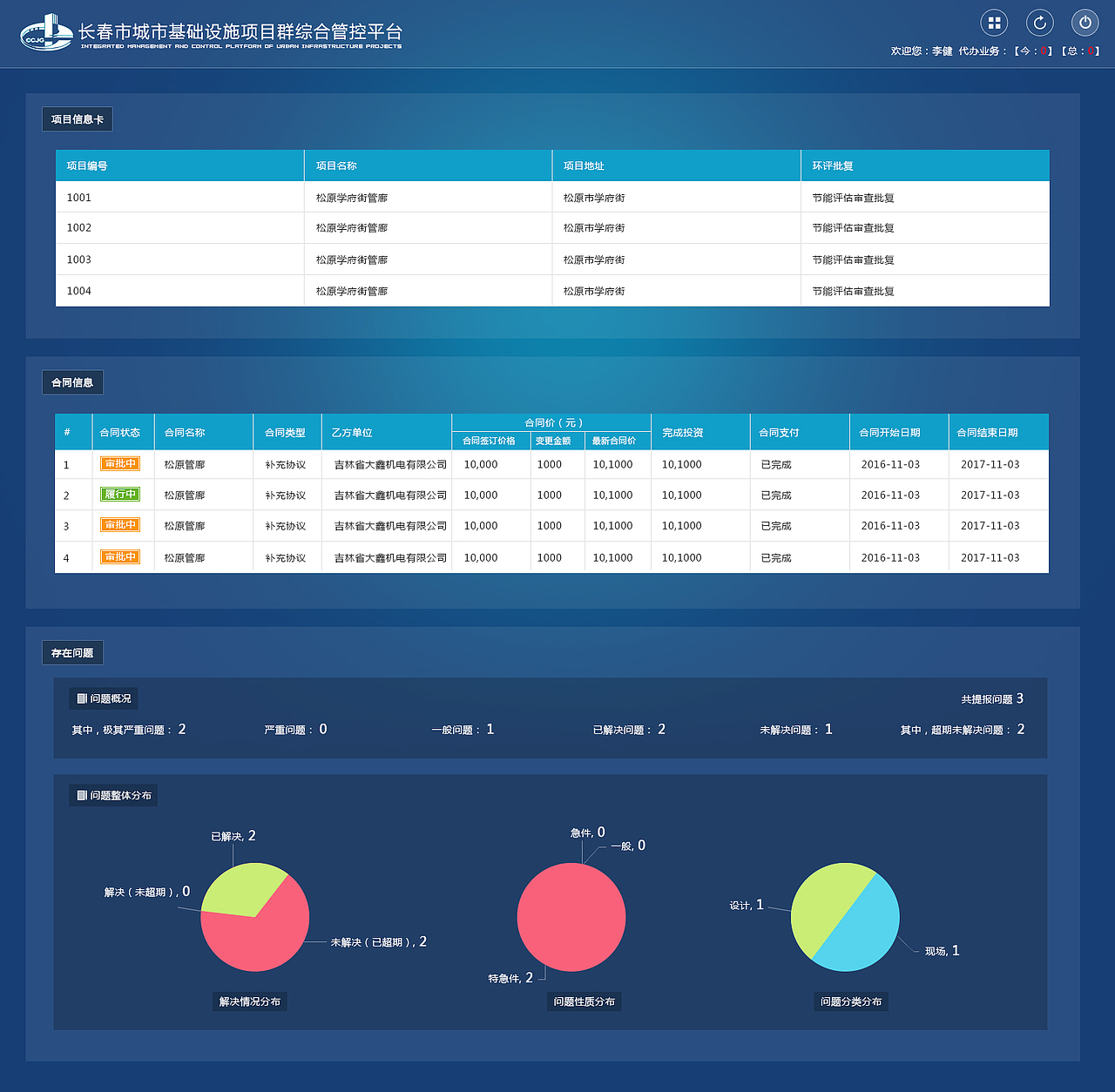Screen dimensions: 1115x1092
Task: Select project row 1001 in 项目信息卡 table
Action: tap(79, 197)
